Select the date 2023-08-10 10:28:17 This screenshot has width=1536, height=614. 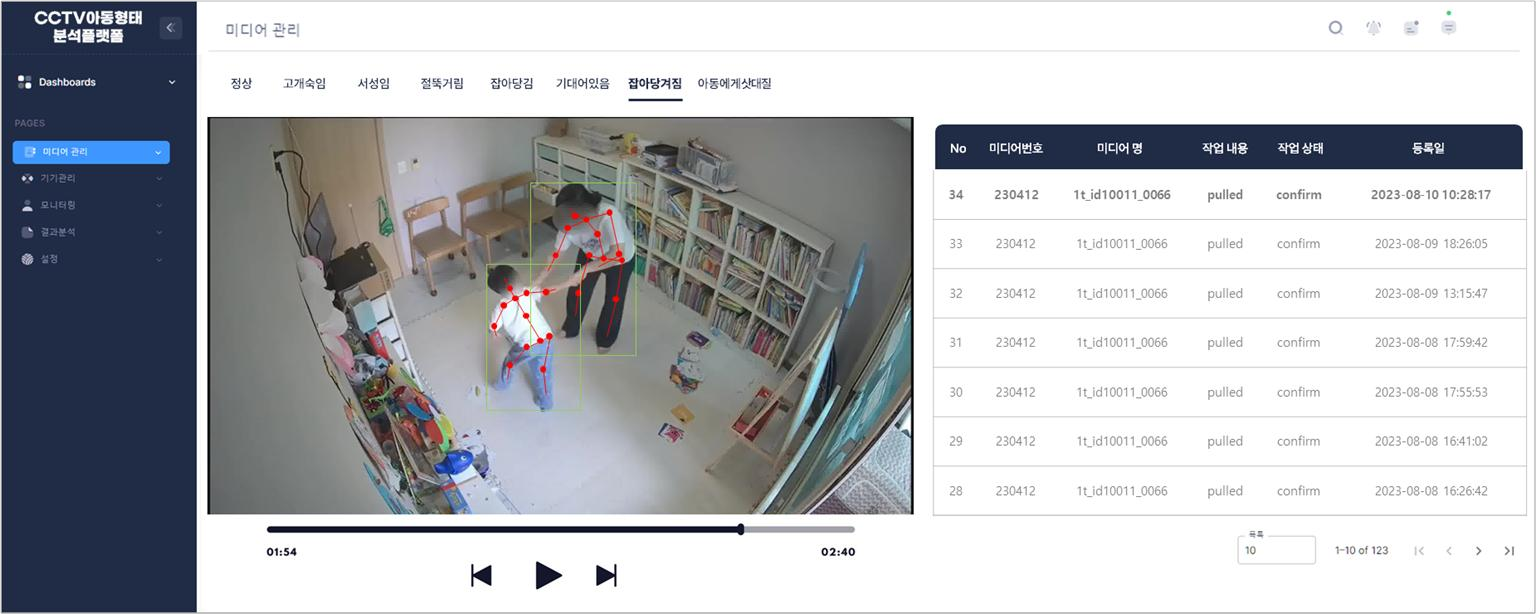1431,195
